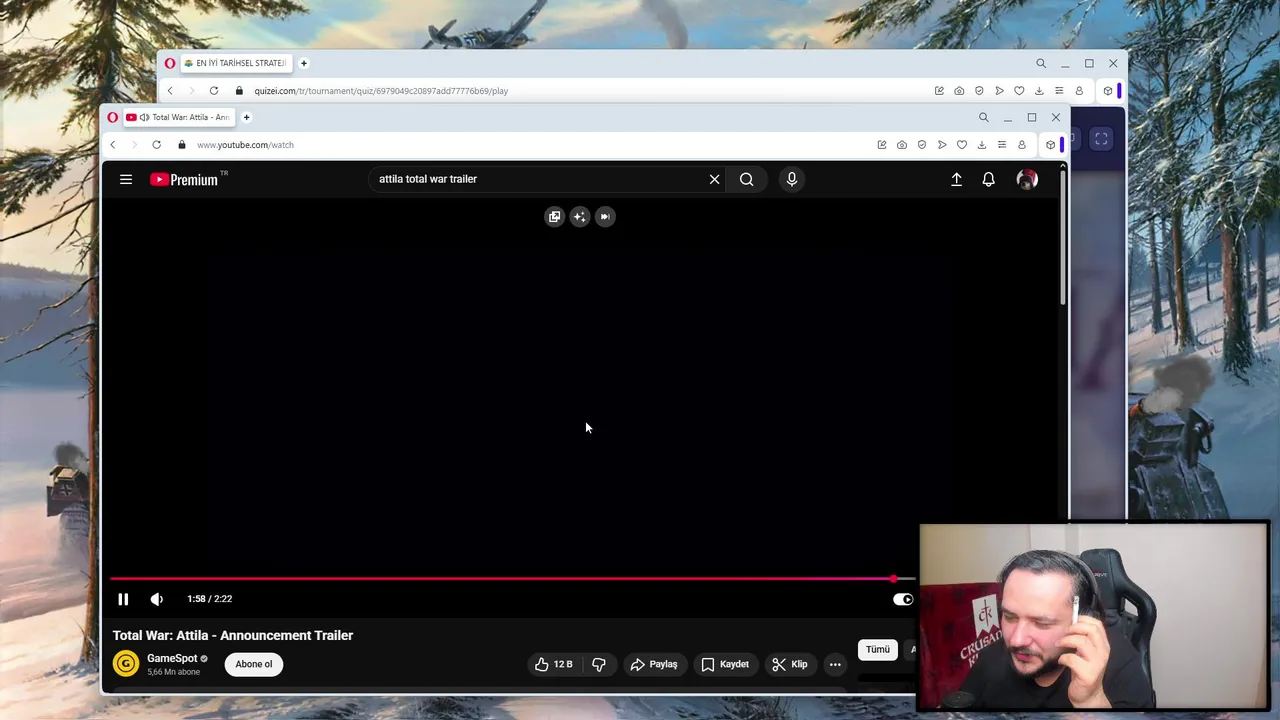Click the fullscreen icon on quizei page

coord(1101,139)
